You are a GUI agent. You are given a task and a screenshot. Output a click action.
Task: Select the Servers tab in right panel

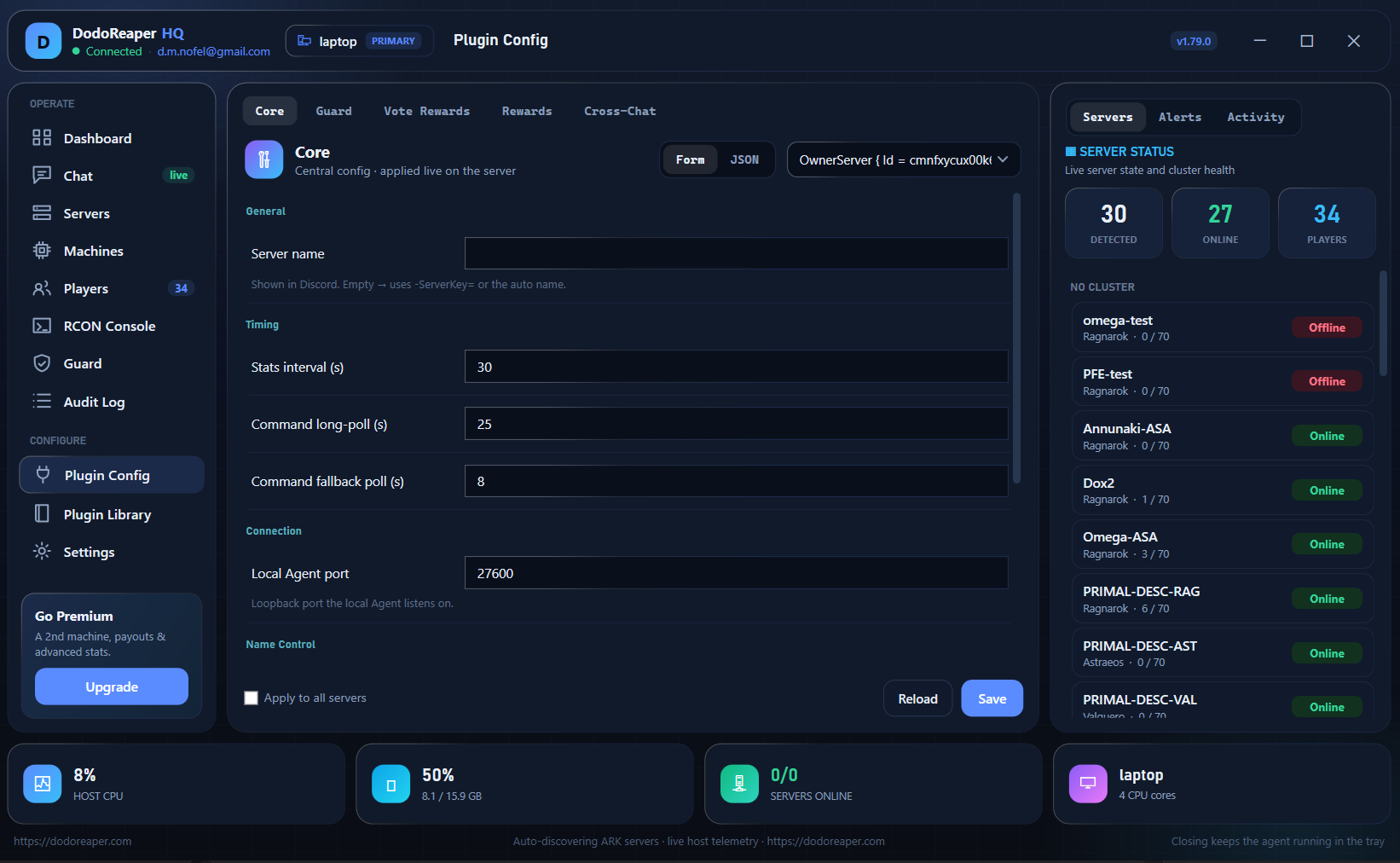pyautogui.click(x=1108, y=117)
